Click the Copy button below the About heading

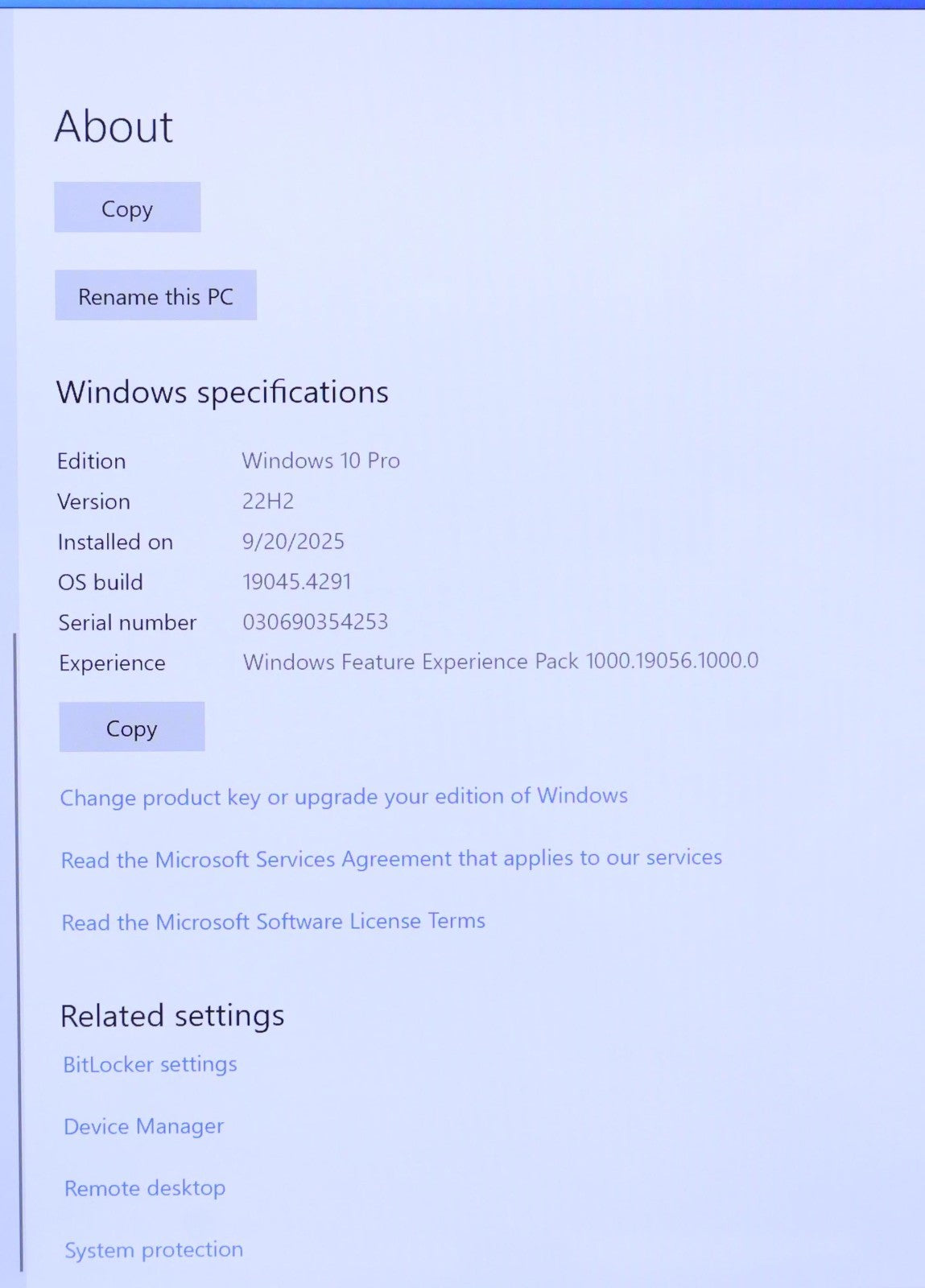127,208
